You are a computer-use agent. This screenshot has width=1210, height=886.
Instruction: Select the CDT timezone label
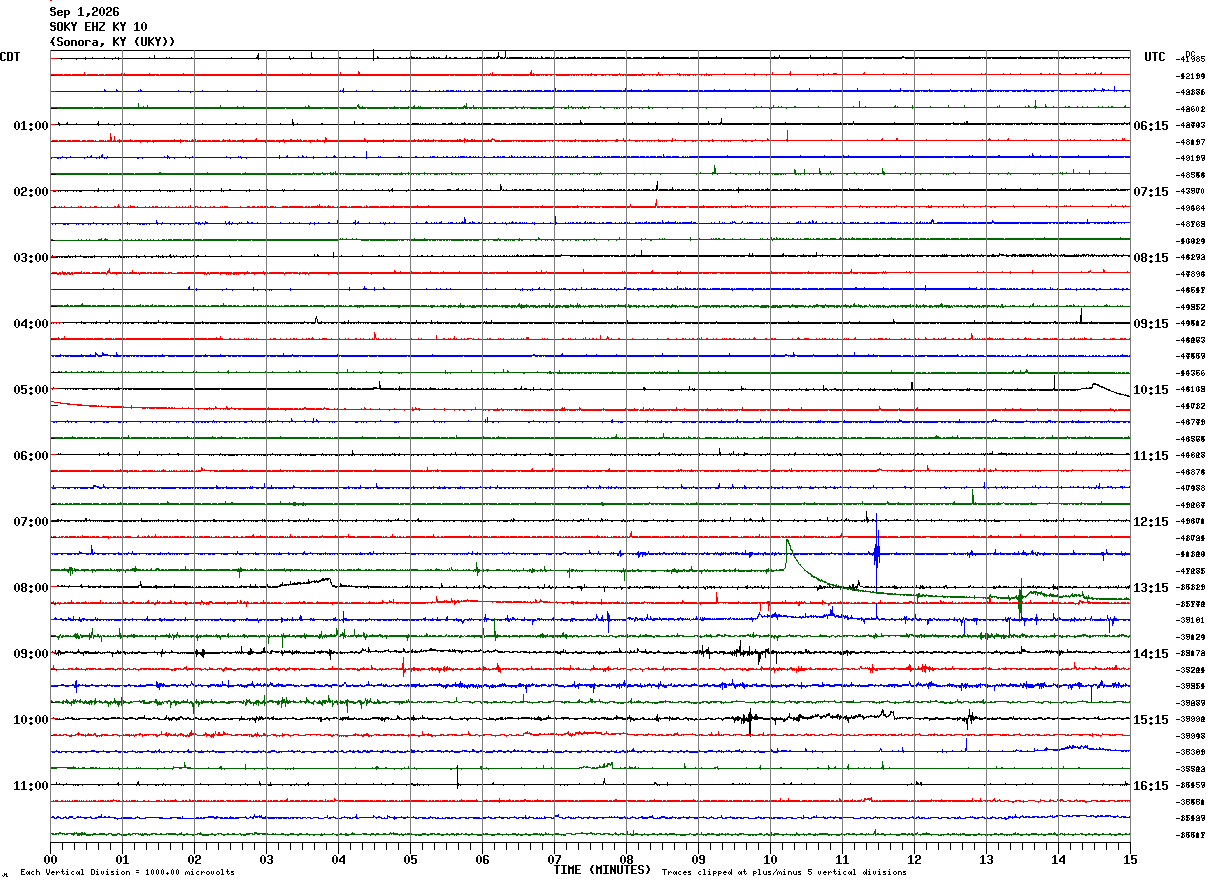coord(11,57)
